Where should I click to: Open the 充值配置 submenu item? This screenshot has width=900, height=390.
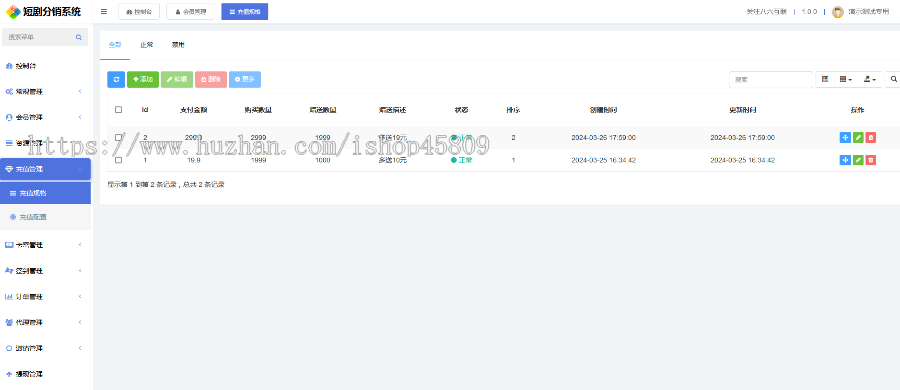(x=45, y=217)
